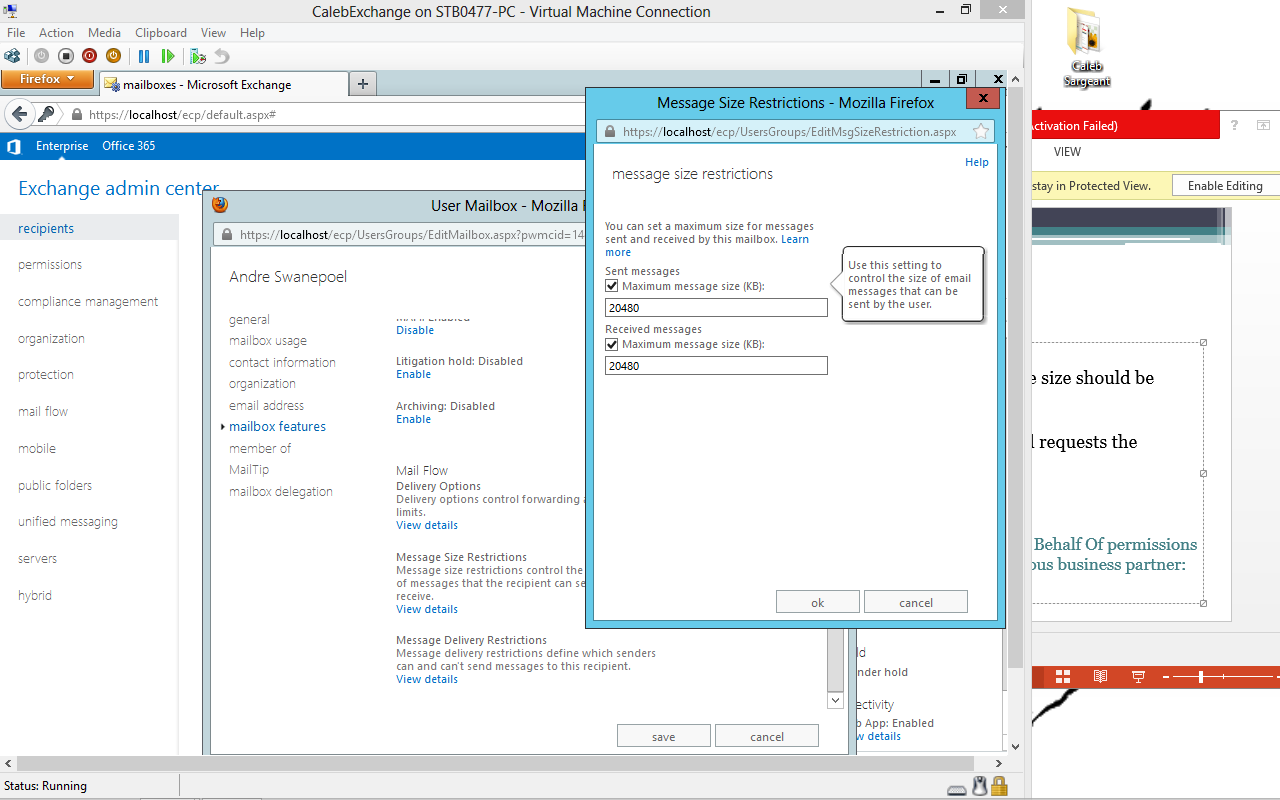Click the keyboard status icon in the VM status bar

pos(957,788)
